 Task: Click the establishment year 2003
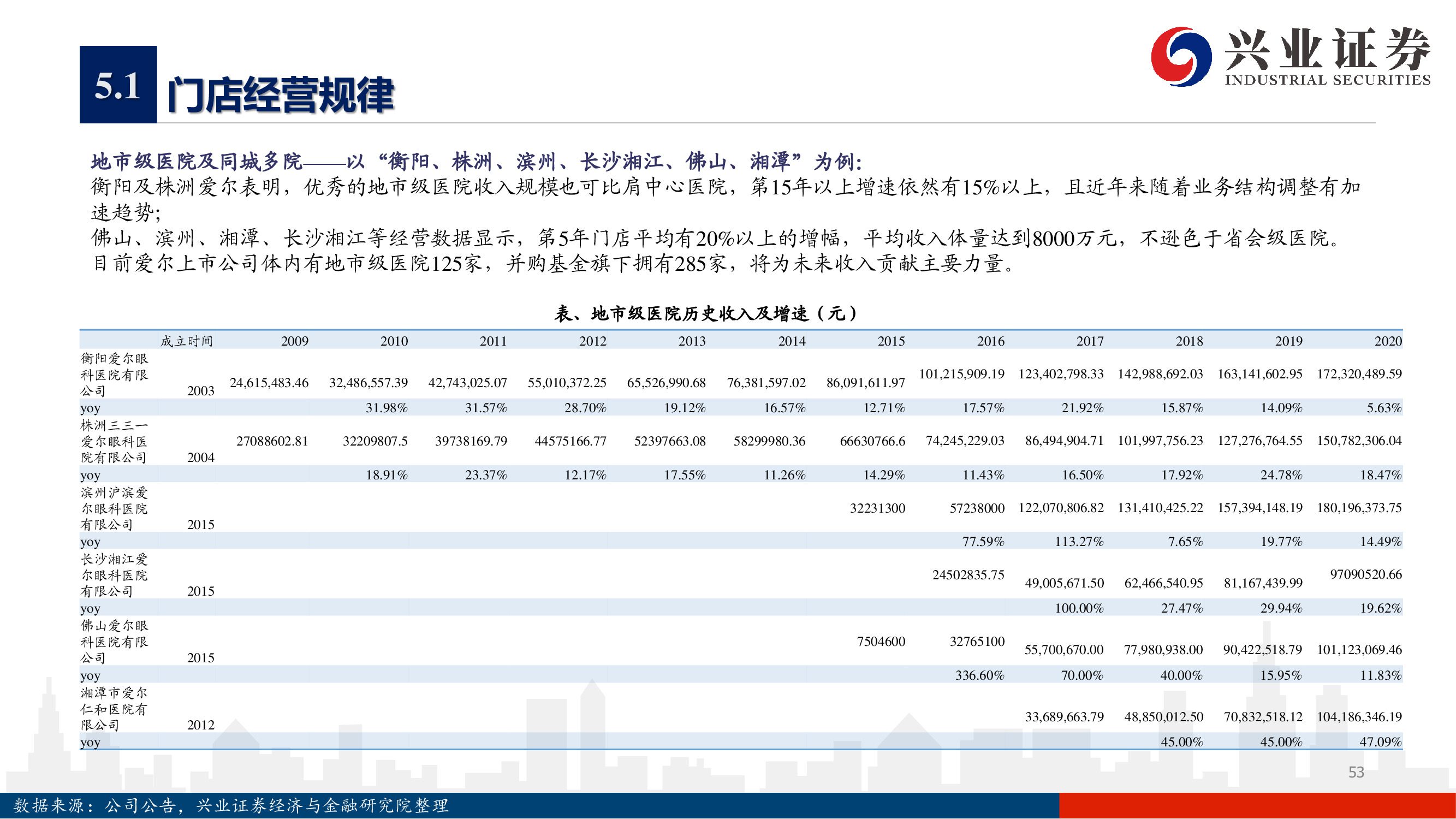pos(201,390)
